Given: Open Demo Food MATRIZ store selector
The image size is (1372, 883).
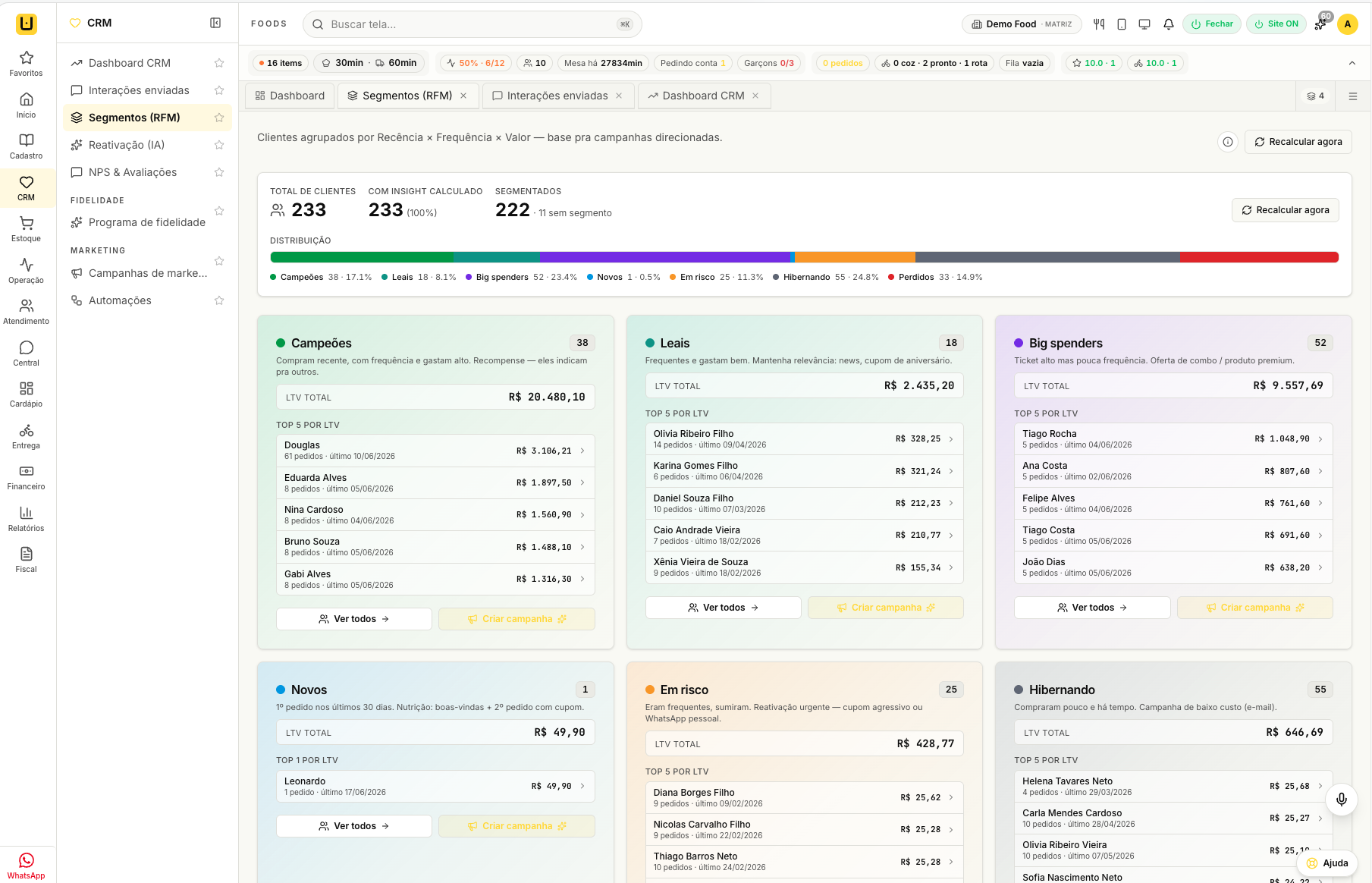Looking at the screenshot, I should (1022, 24).
